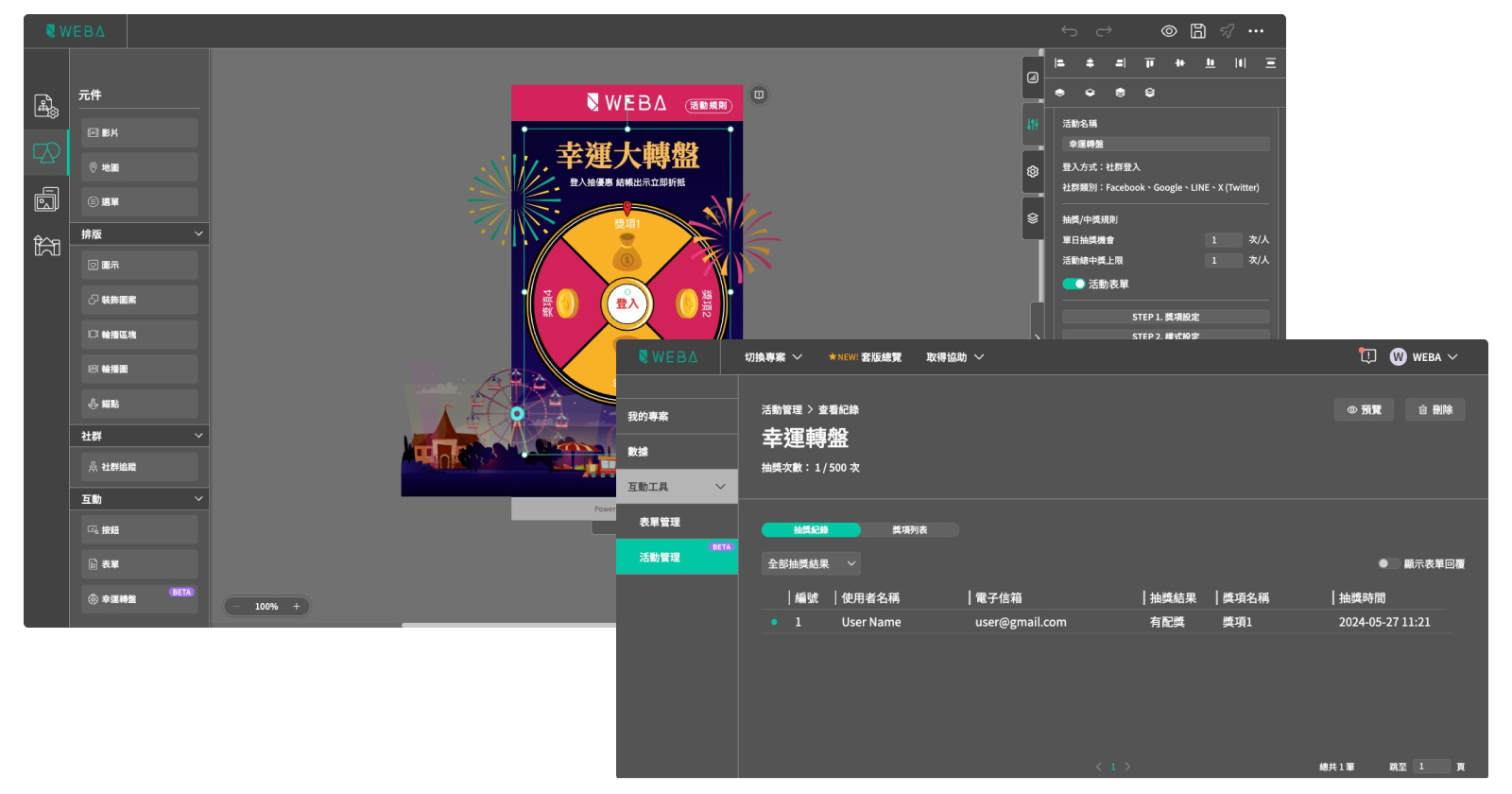This screenshot has width=1512, height=794.
Task: Save with the floppy disk icon
Action: [1197, 31]
